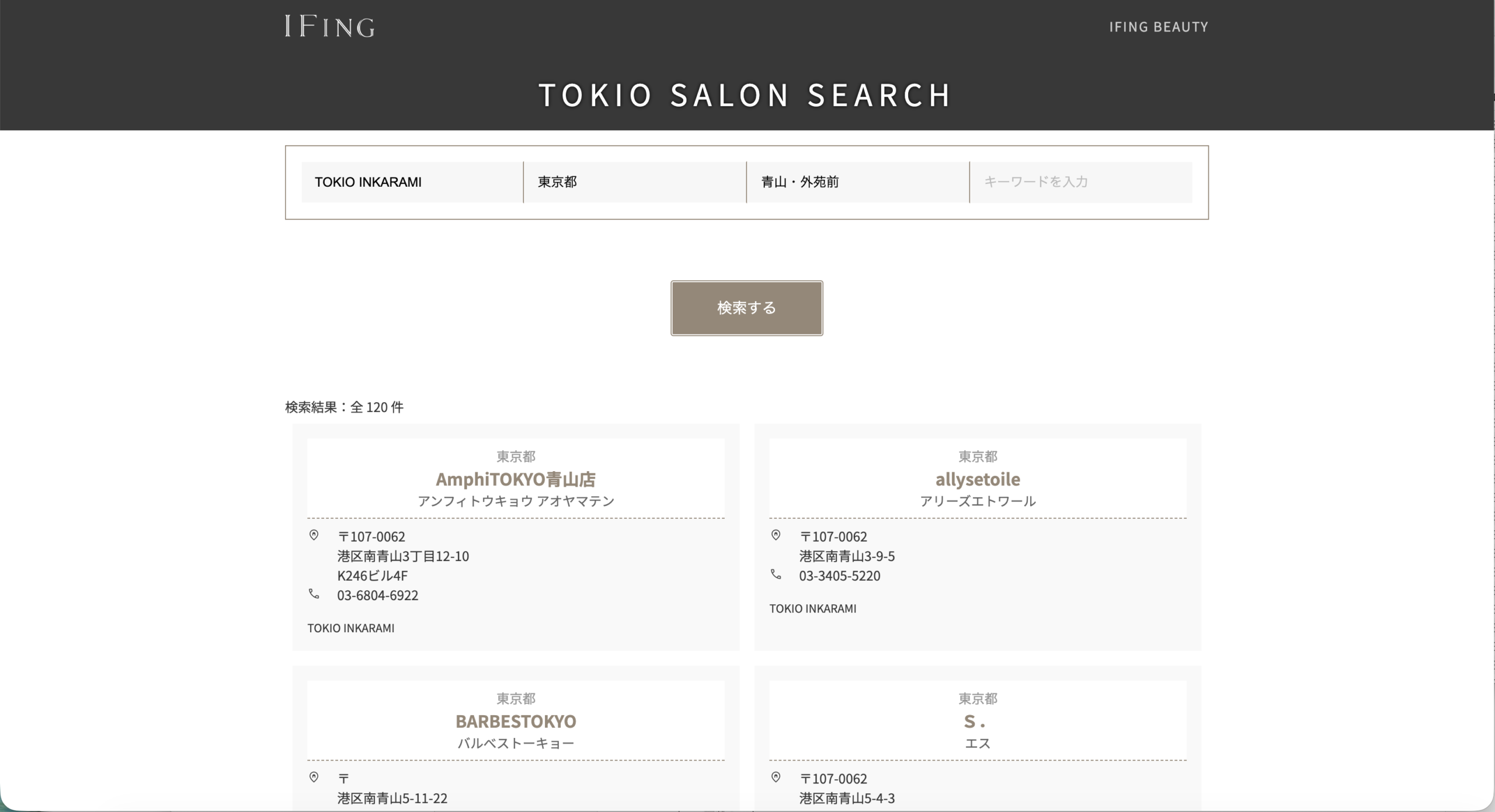Click the phone icon on allysetoile card

pyautogui.click(x=776, y=574)
